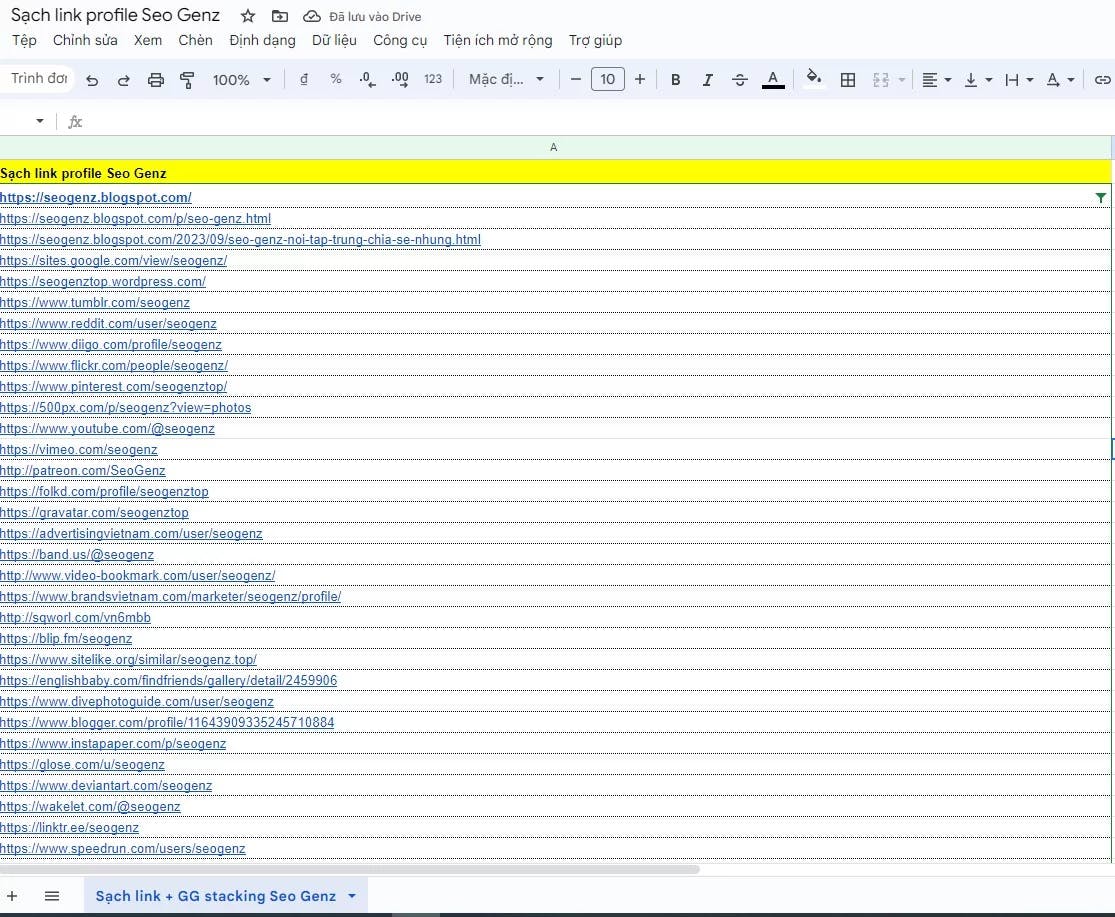The width and height of the screenshot is (1115, 917).
Task: Open the all sheets list icon
Action: (x=52, y=896)
